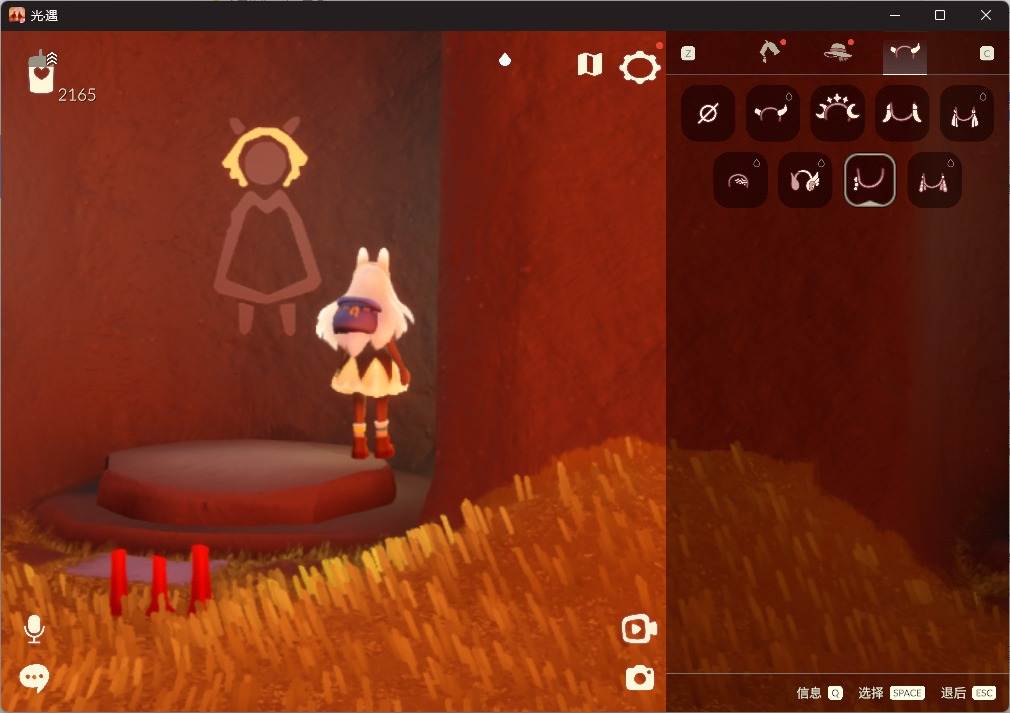
Task: Open the folded map icon
Action: (x=590, y=64)
